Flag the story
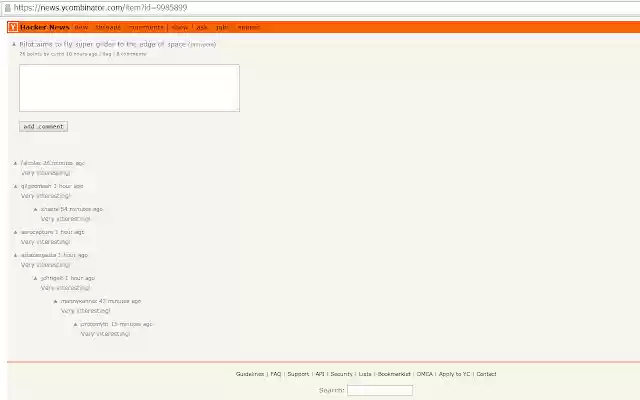Image resolution: width=640 pixels, height=400 pixels. 107,54
